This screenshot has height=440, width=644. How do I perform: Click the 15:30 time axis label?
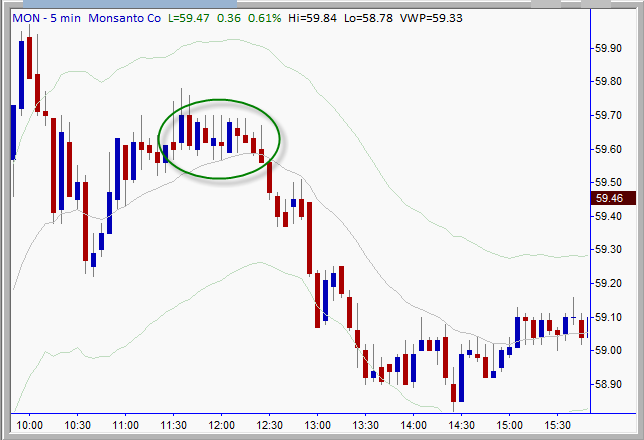tap(557, 425)
